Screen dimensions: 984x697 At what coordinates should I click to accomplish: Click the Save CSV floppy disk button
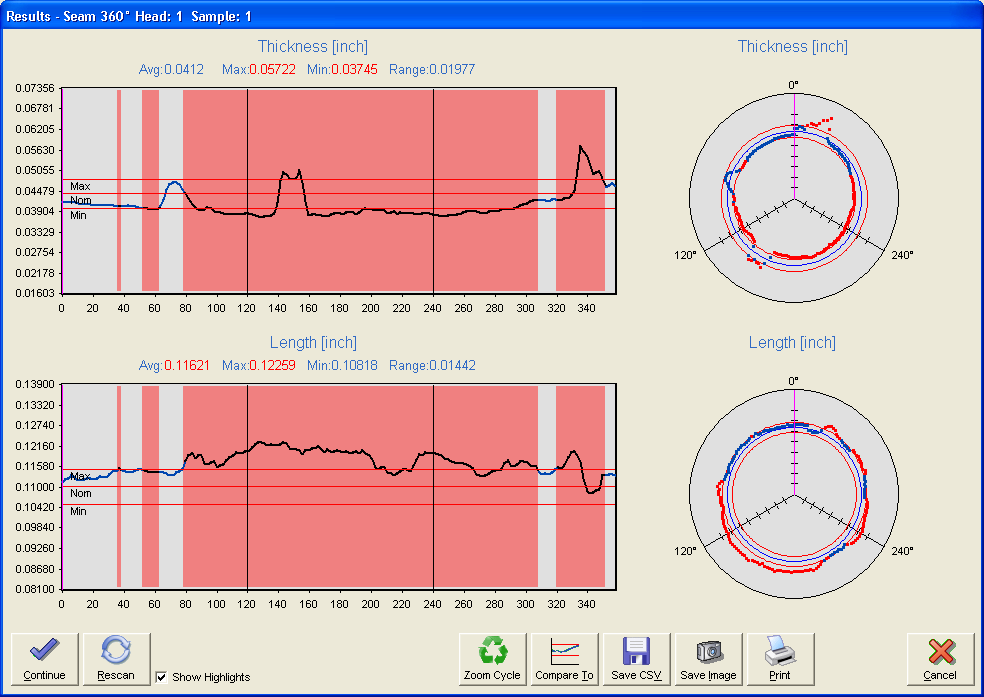tap(636, 659)
